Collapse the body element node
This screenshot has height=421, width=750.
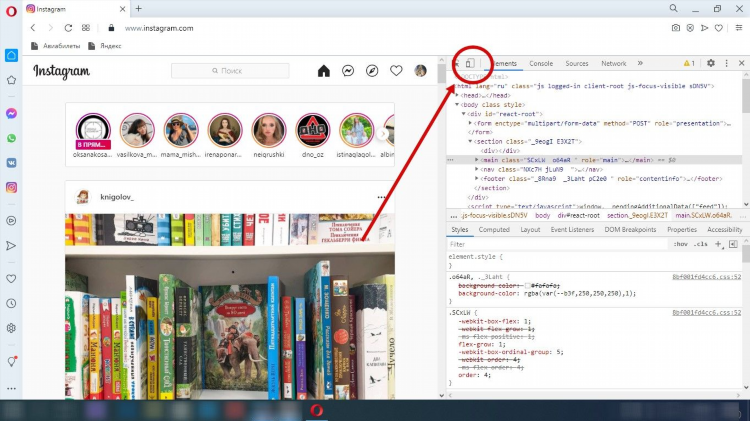pos(458,104)
